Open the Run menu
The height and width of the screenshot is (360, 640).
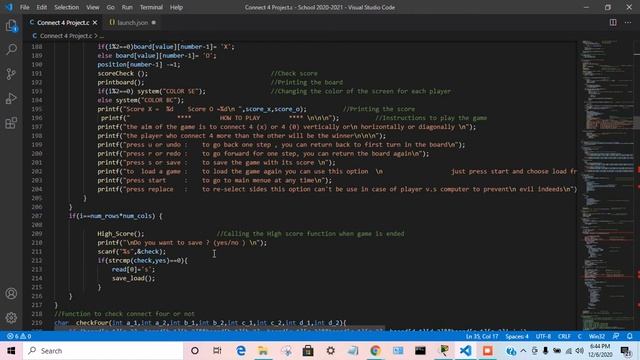tap(127, 7)
